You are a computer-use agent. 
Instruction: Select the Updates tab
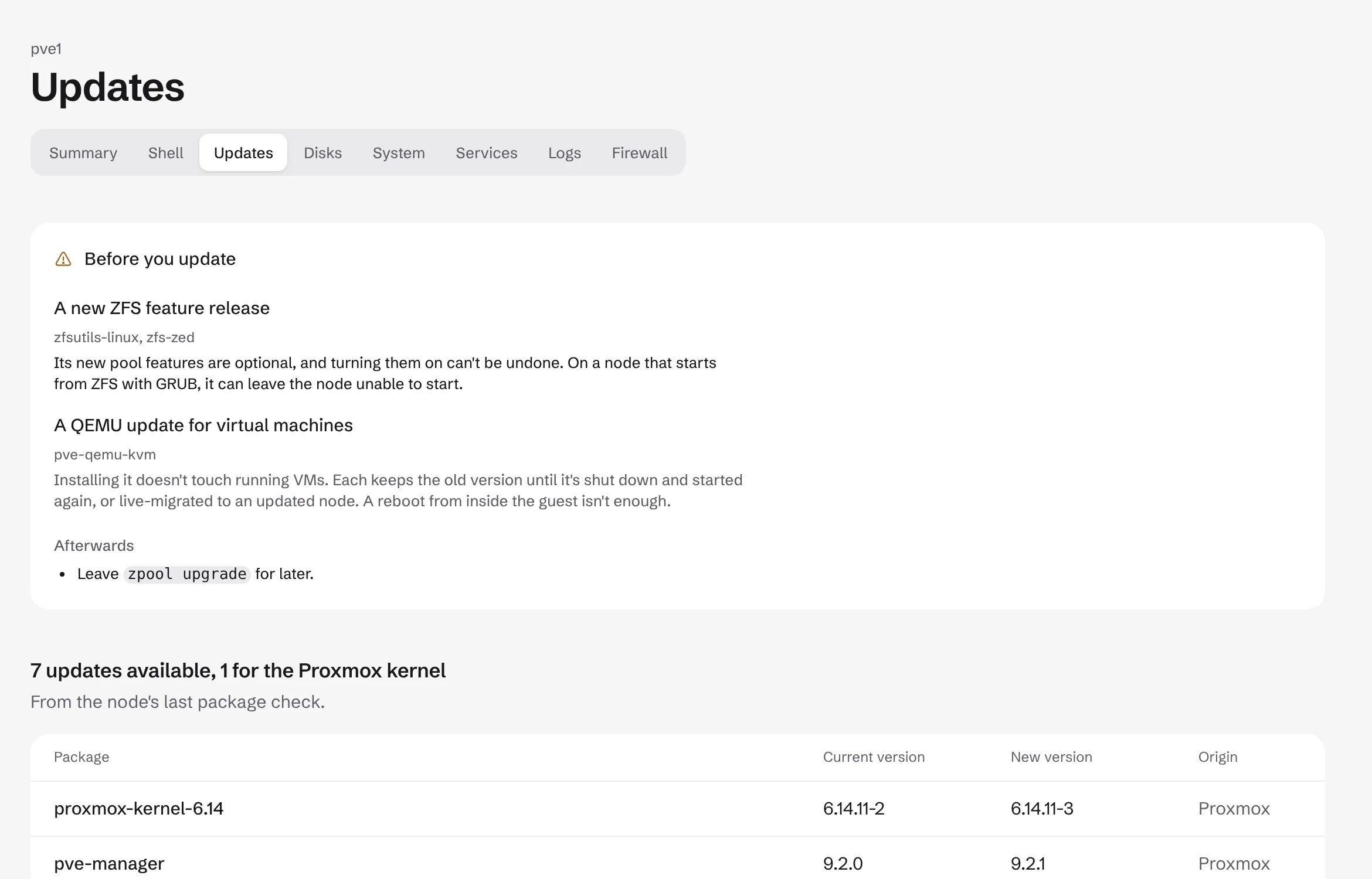click(243, 153)
